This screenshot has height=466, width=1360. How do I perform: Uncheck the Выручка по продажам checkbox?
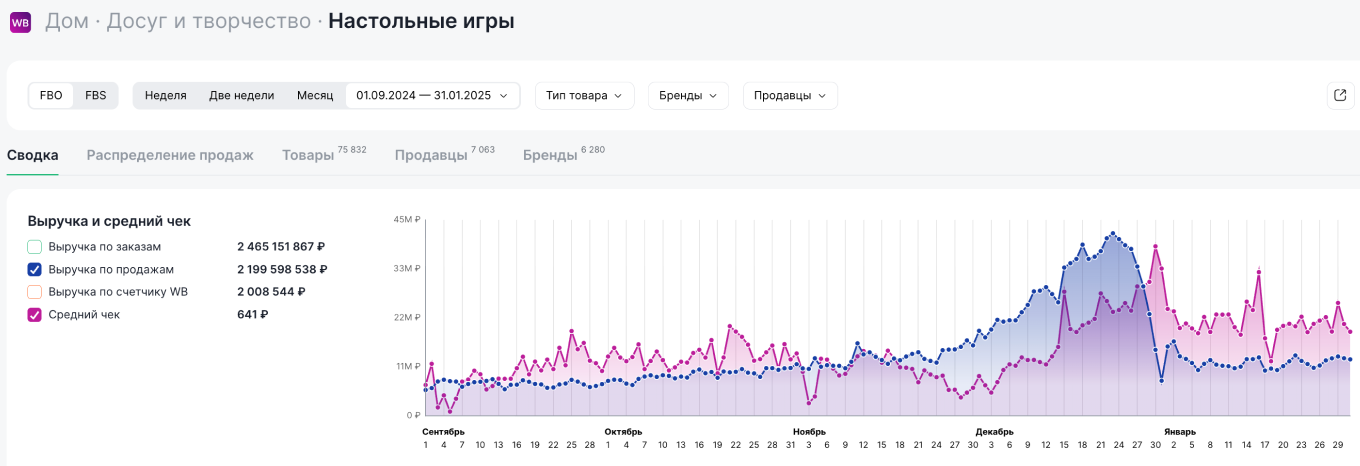pyautogui.click(x=35, y=269)
